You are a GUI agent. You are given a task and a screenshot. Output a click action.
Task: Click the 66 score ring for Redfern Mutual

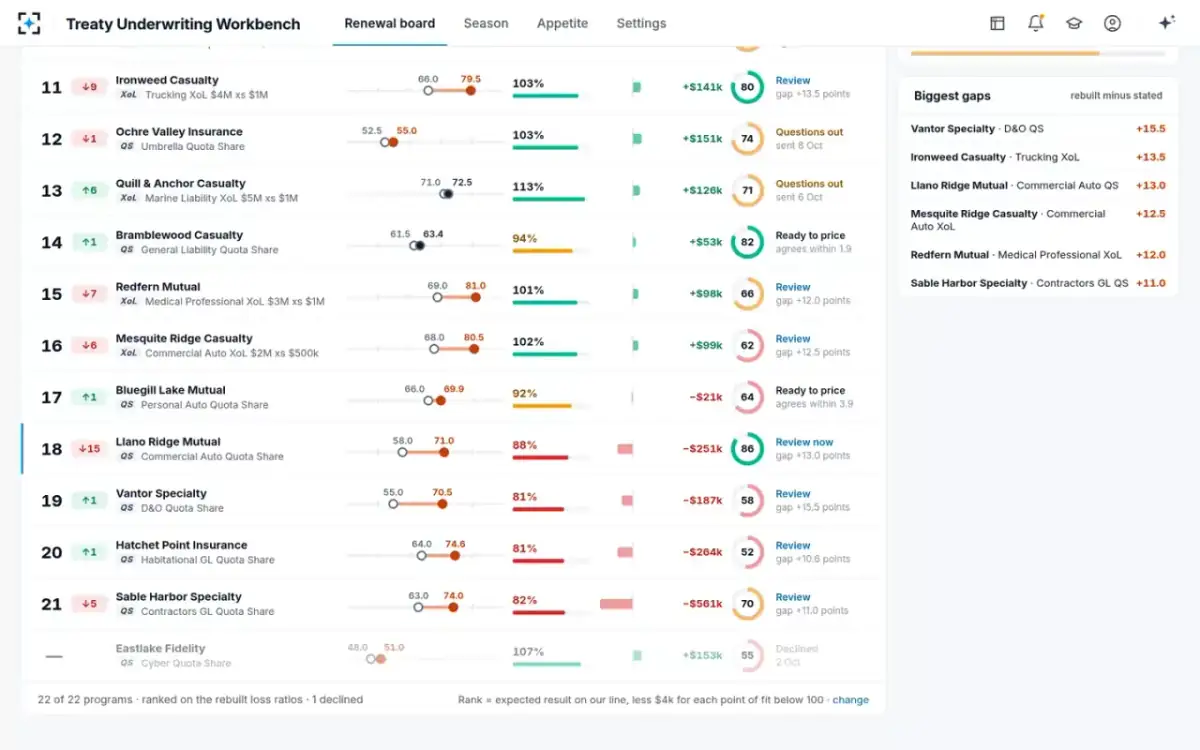tap(747, 294)
